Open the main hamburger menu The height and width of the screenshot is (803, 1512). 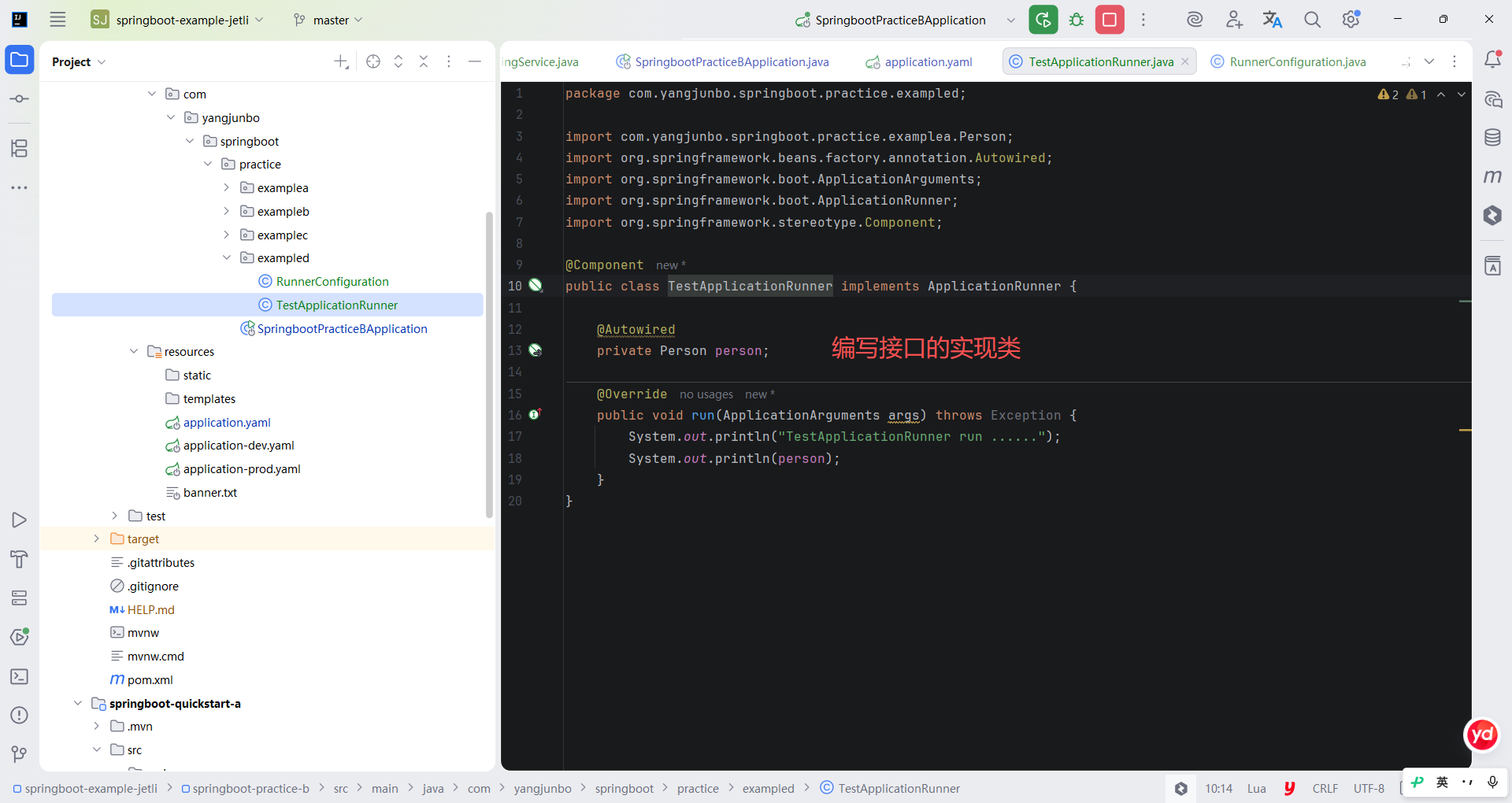57,20
